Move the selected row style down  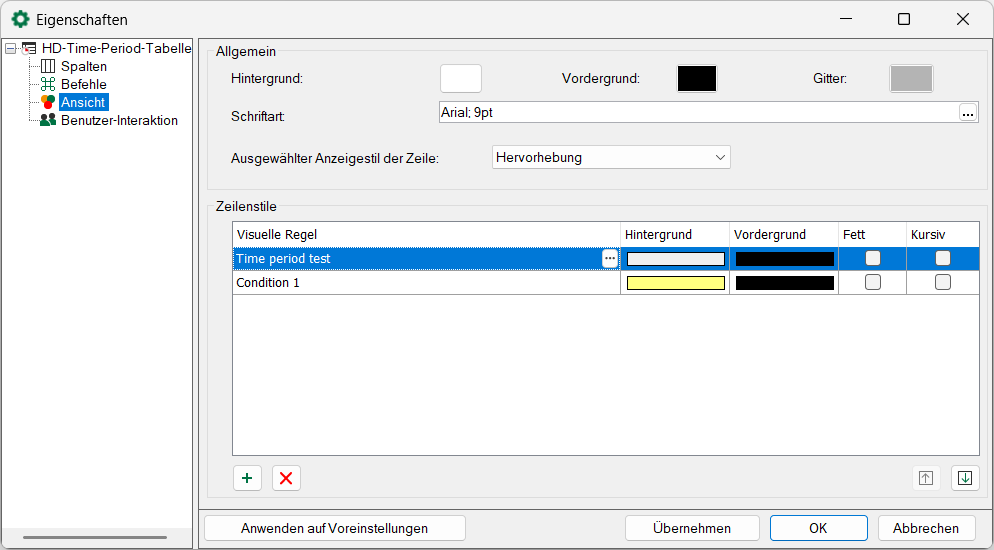coord(965,478)
